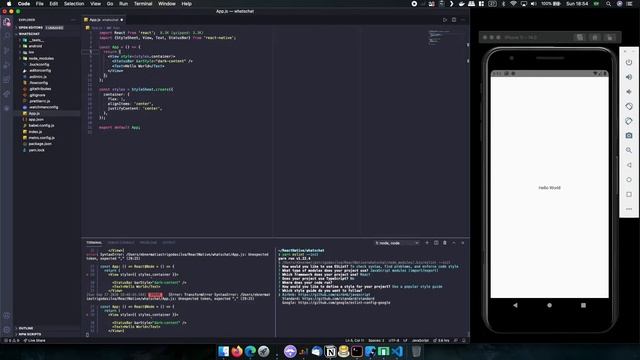Click Hello World text in the emulator
This screenshot has width=640, height=360.
[549, 188]
